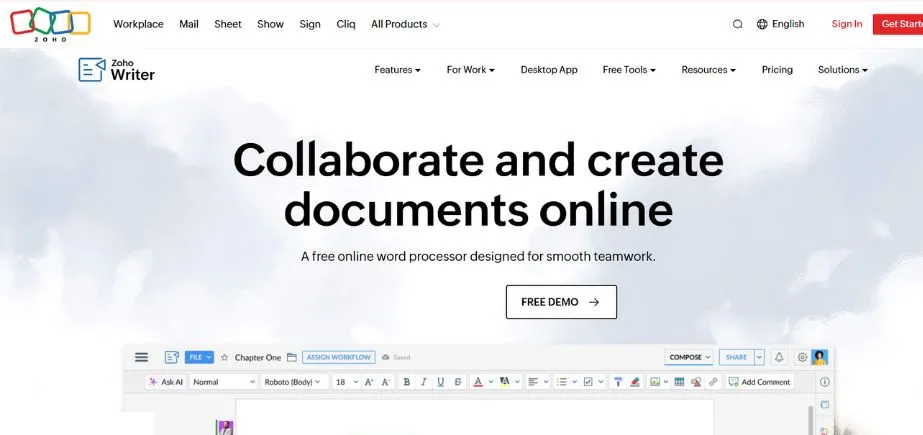Click the bullet list icon
The image size is (923, 435).
(x=562, y=382)
